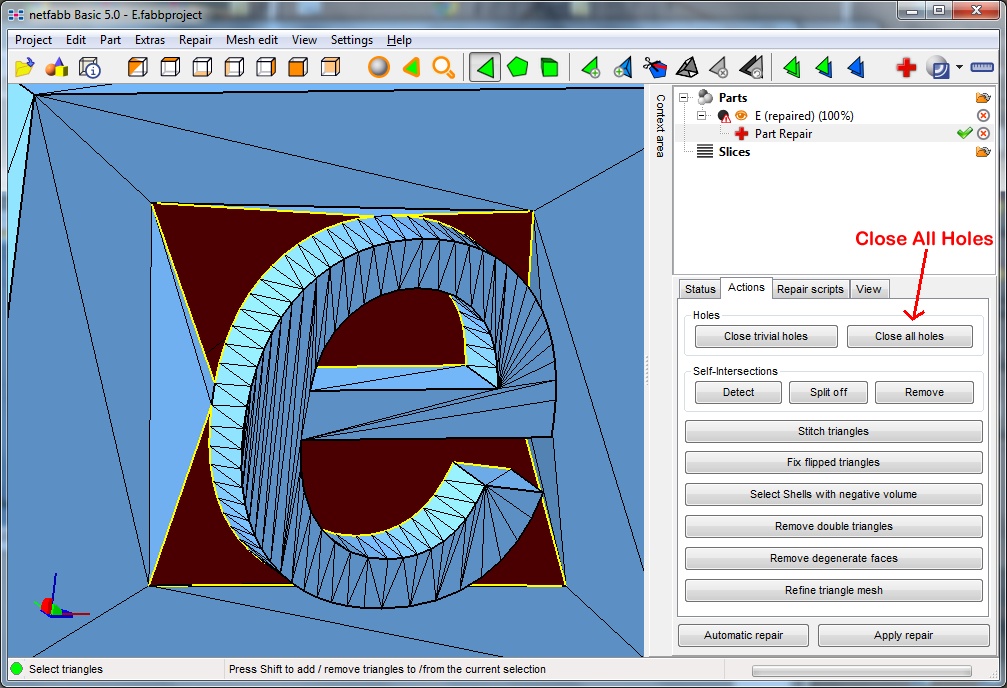Click the add triangles tool icon
Viewport: 1007px width, 688px height.
click(x=590, y=67)
